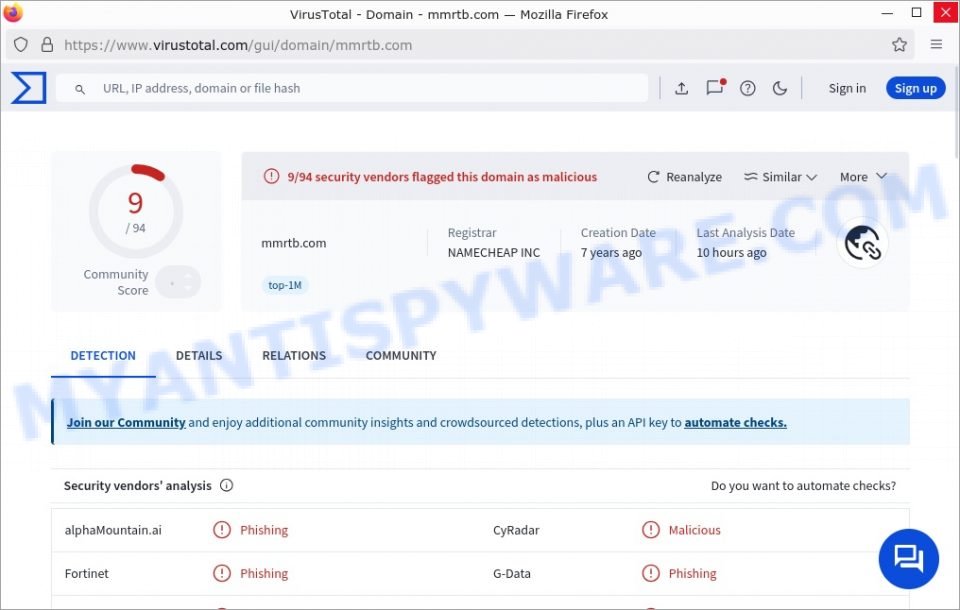
Task: Click the warning icon next to G-Data Phishing
Action: tap(651, 573)
